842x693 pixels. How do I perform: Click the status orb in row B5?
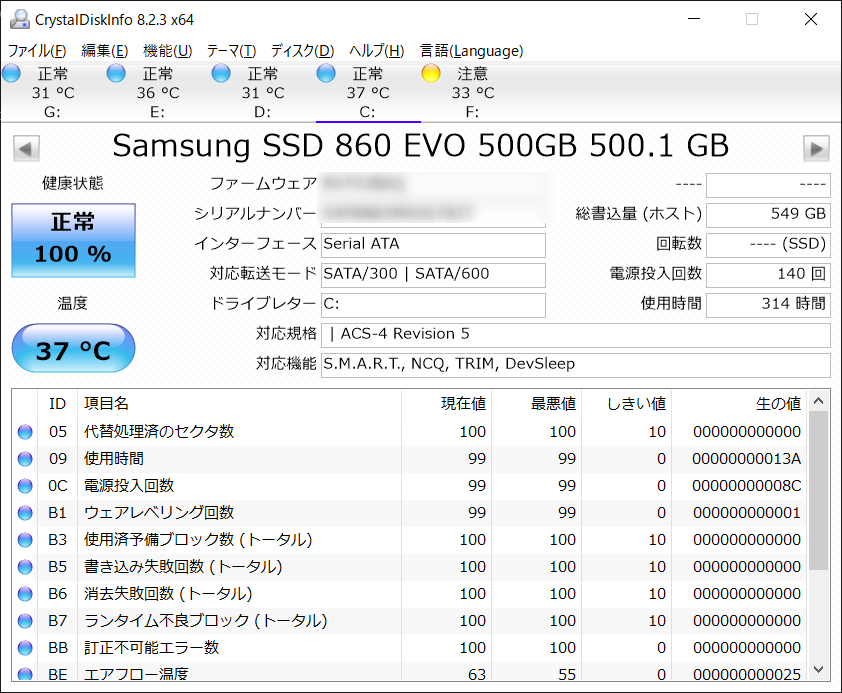point(25,566)
